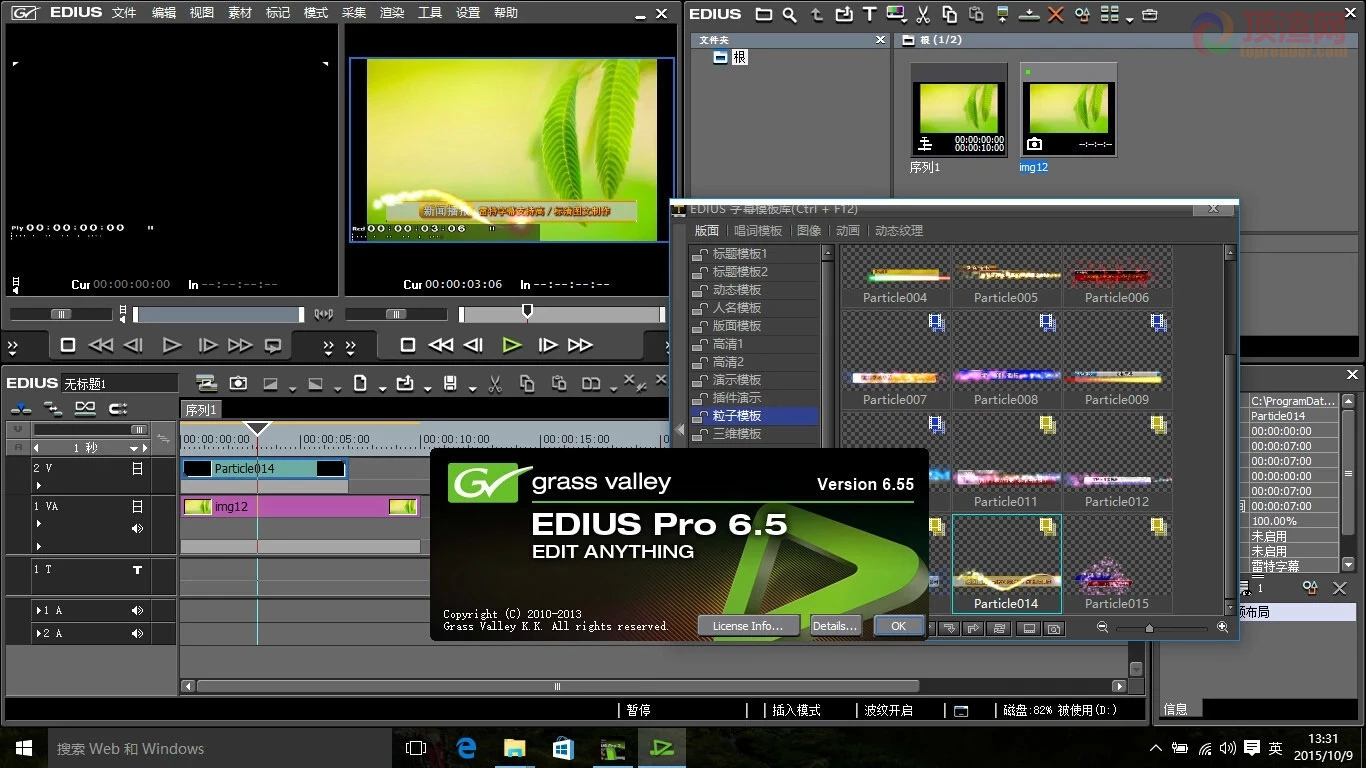Click the toolbox icon in bin toolbar
The height and width of the screenshot is (768, 1366).
(x=1150, y=14)
